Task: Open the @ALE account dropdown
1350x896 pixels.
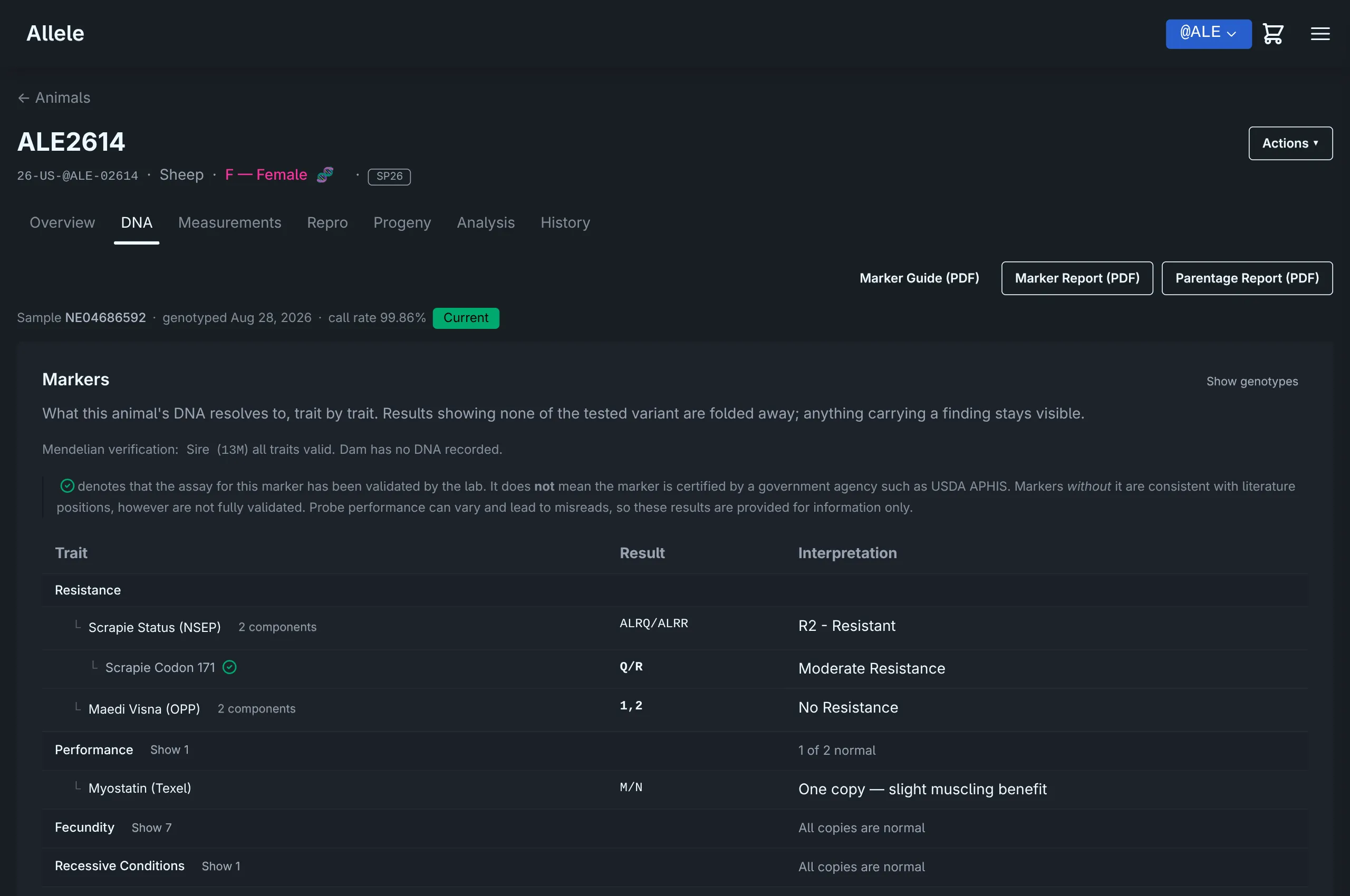Action: [1208, 34]
